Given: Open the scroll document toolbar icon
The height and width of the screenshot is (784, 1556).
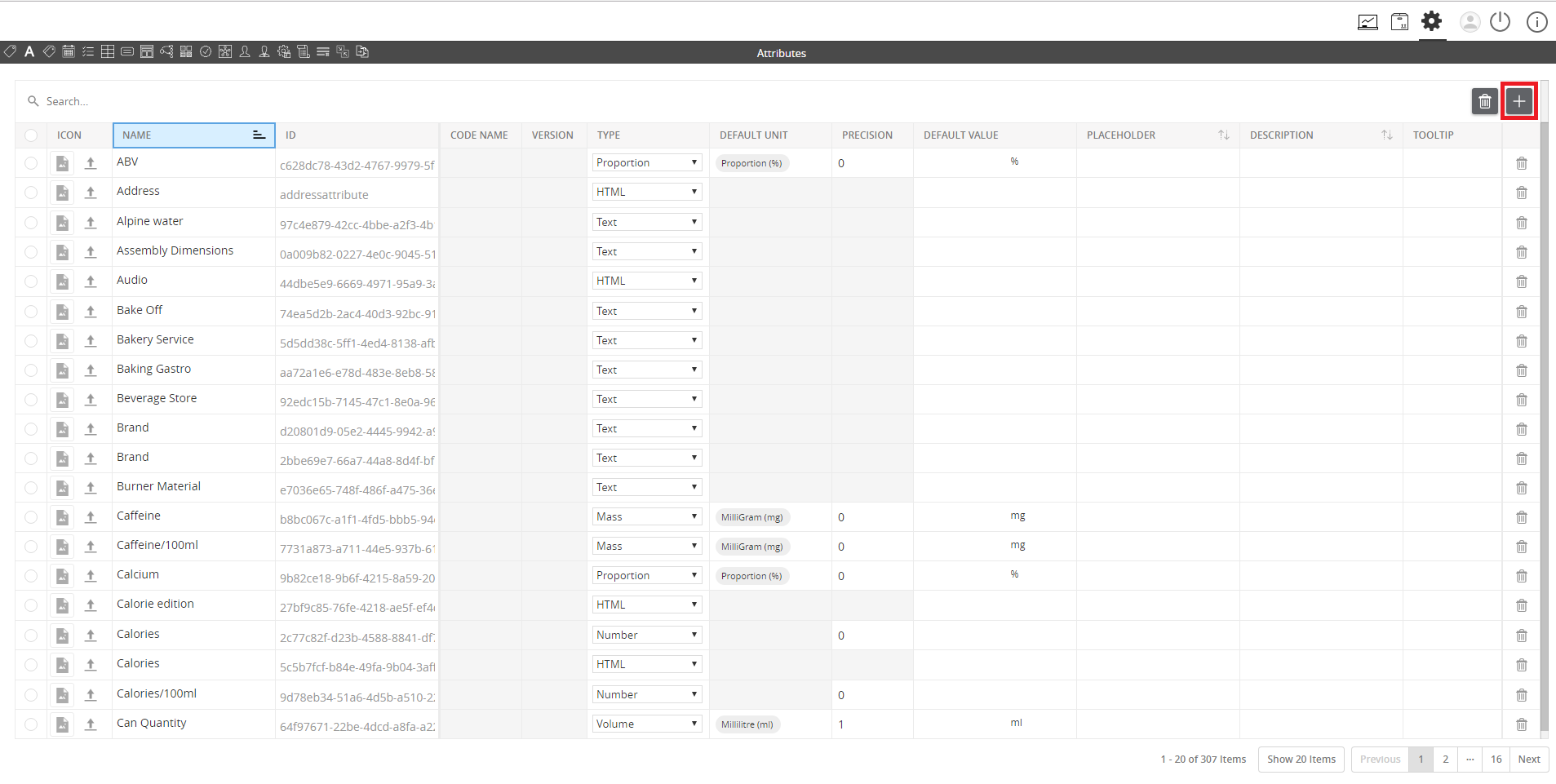Looking at the screenshot, I should [304, 51].
